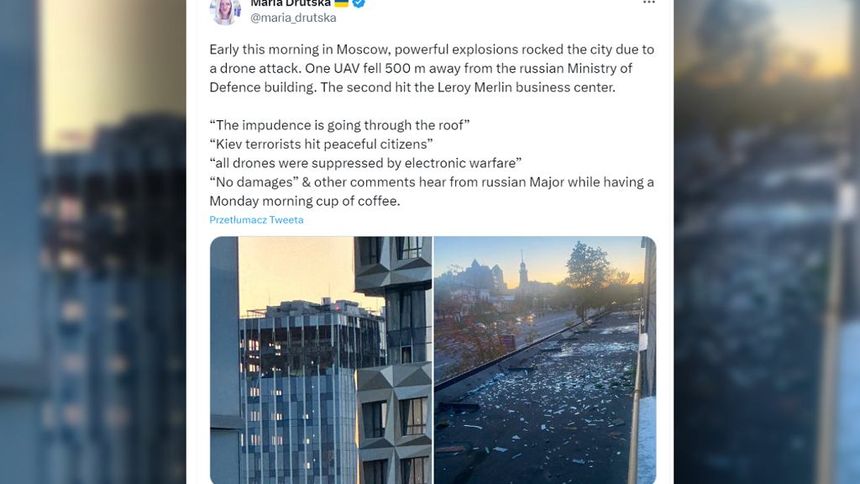Click the tweet's opening line about Moscow explosions
The height and width of the screenshot is (484, 860).
pyautogui.click(x=431, y=48)
